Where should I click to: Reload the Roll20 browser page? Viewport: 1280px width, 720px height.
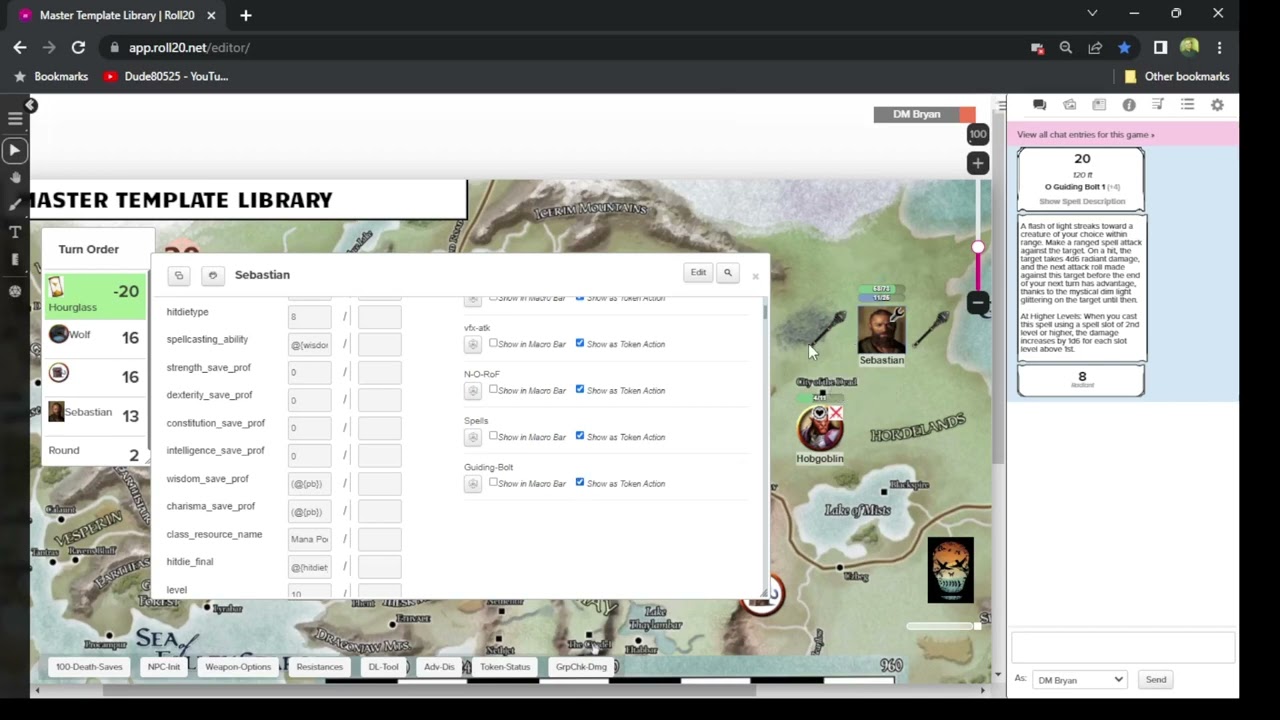pyautogui.click(x=78, y=47)
